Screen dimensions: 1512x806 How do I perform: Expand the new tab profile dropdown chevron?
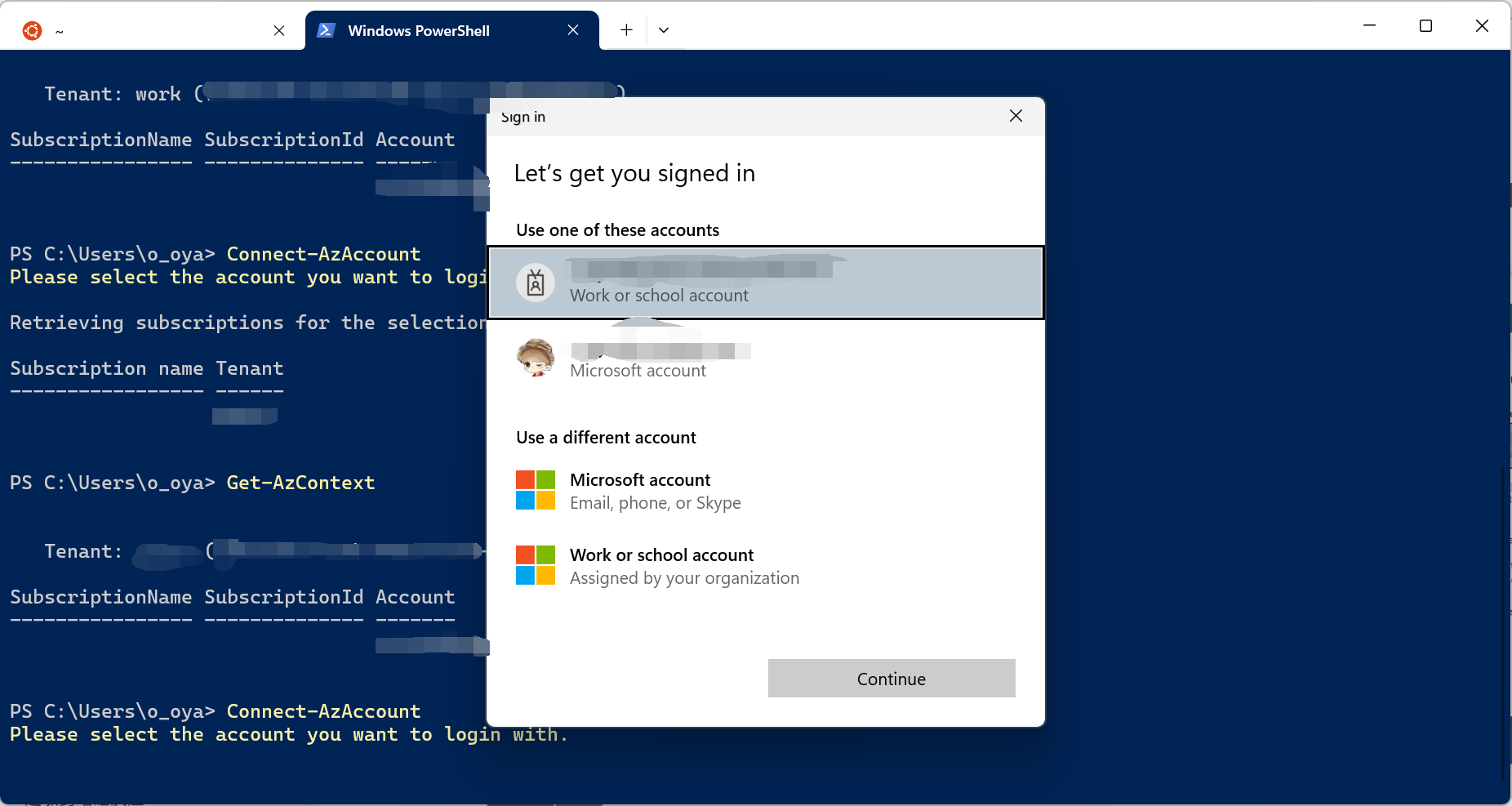coord(664,30)
